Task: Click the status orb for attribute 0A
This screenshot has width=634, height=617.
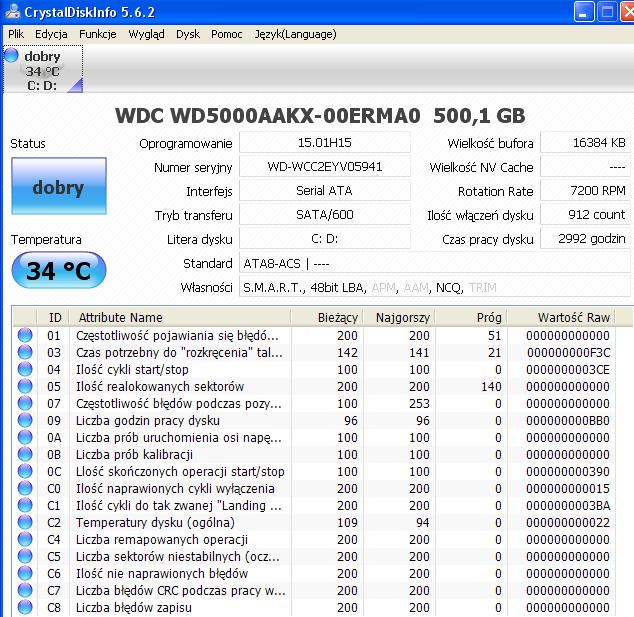Action: click(25, 437)
